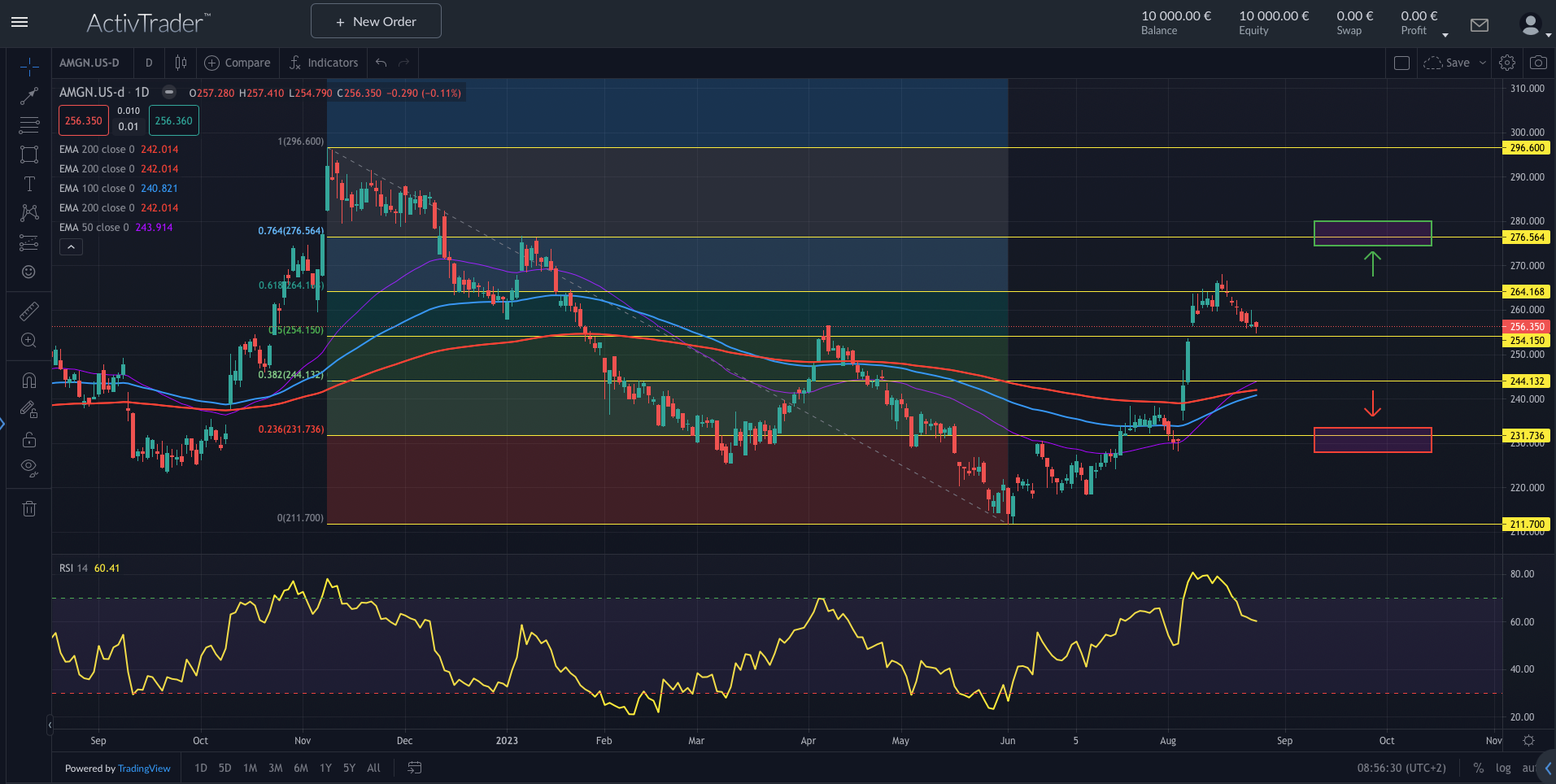Collapse the indicator legend with the chevron
The height and width of the screenshot is (784, 1556).
pos(71,247)
